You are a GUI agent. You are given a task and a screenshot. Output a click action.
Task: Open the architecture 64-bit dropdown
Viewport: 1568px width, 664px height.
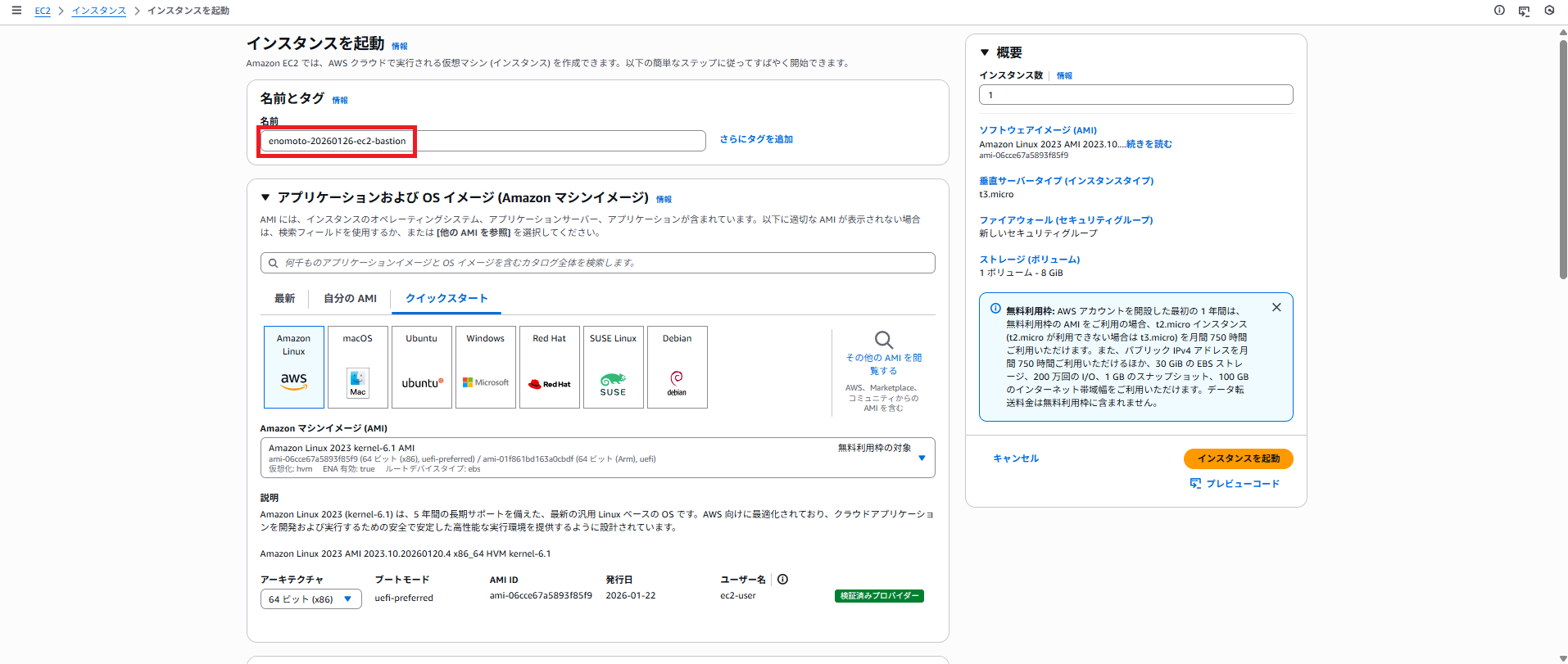310,599
